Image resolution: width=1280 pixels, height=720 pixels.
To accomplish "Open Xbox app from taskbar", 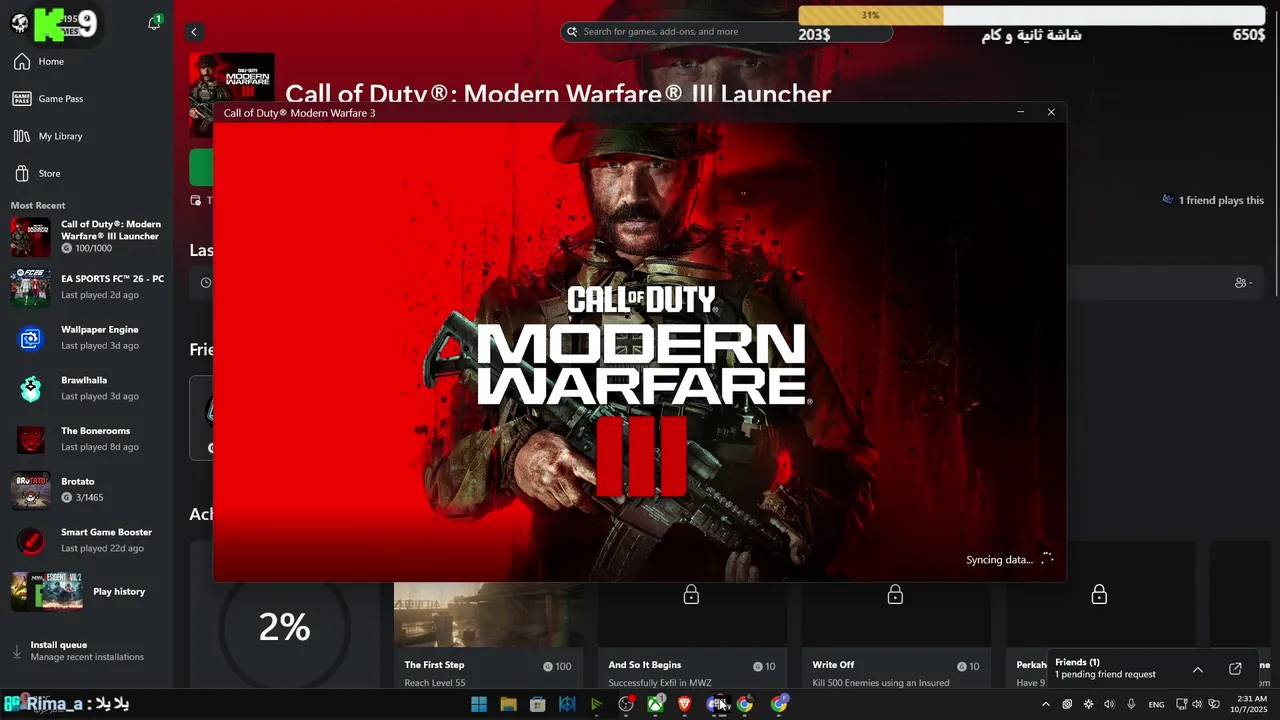I will pyautogui.click(x=656, y=705).
